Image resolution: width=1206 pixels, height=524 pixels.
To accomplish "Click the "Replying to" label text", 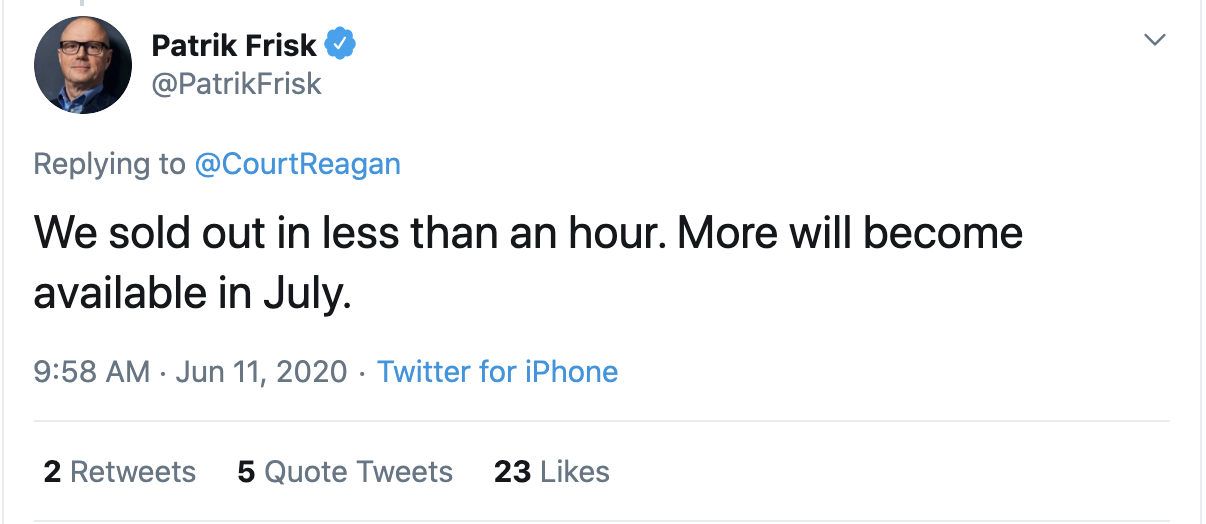I will point(109,164).
